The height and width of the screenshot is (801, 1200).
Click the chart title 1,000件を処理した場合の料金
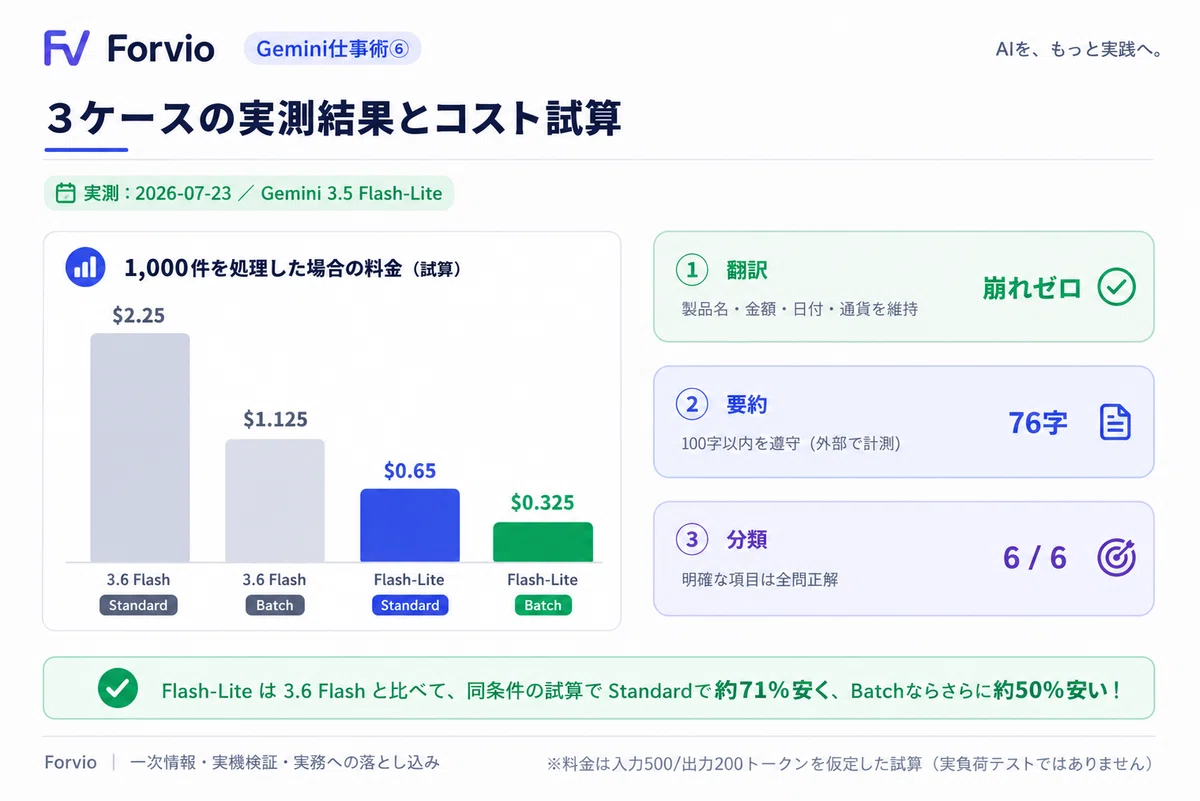(262, 268)
